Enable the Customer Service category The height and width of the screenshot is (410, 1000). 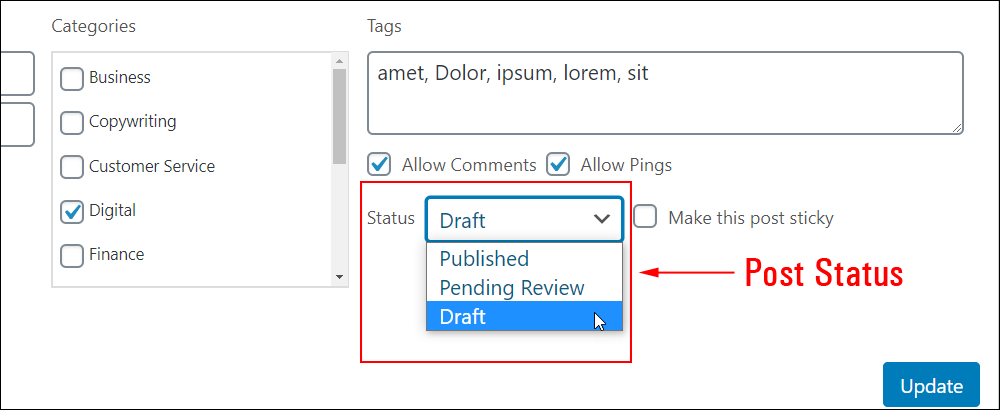[x=71, y=167]
